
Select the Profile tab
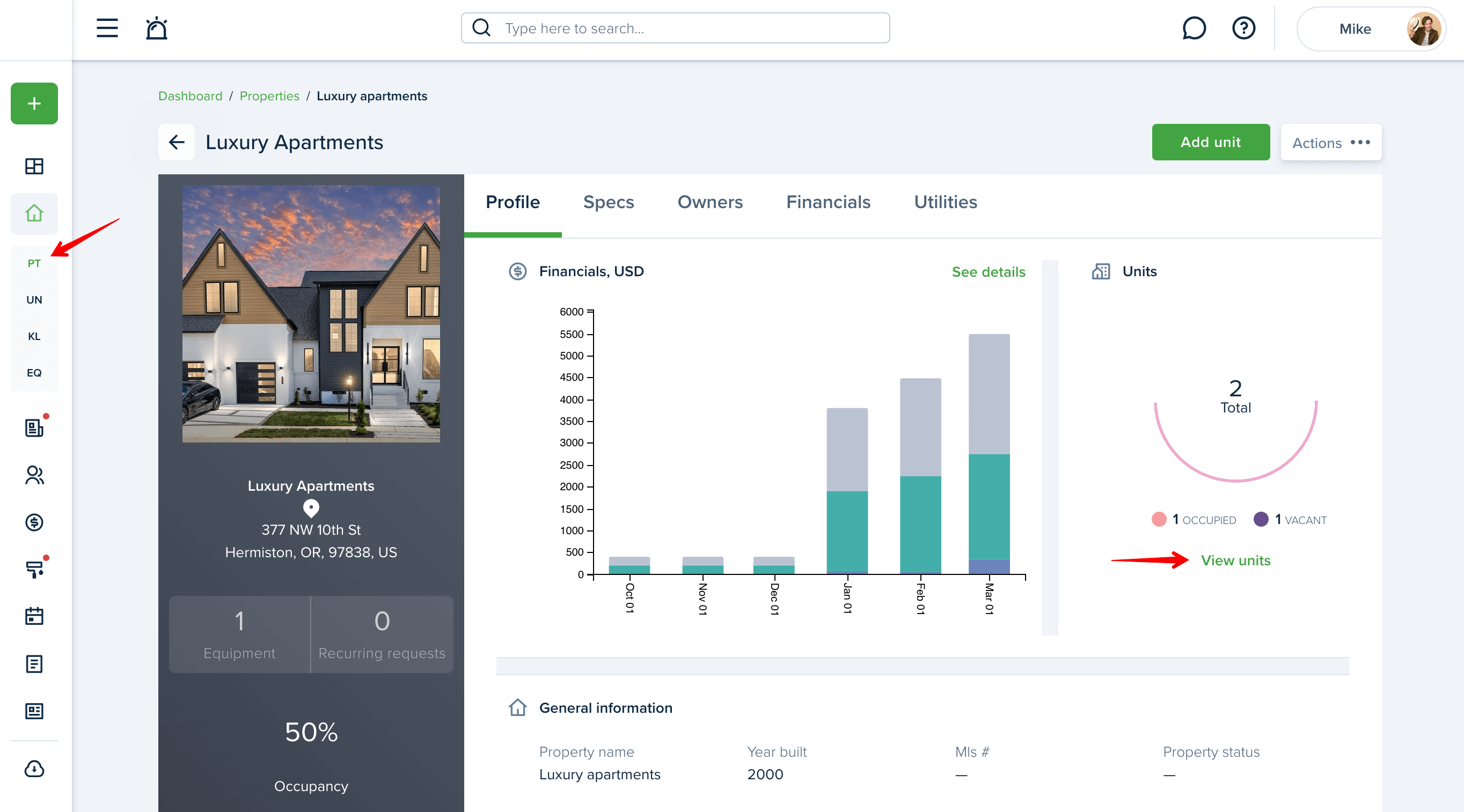tap(513, 202)
